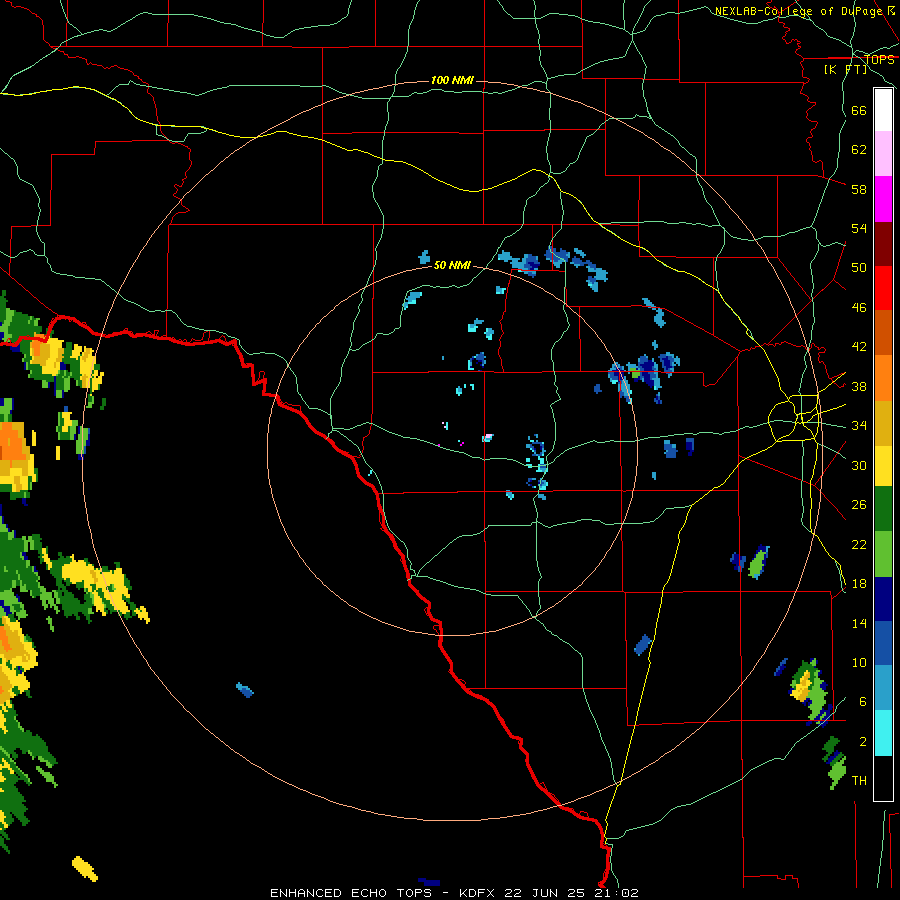This screenshot has height=900, width=900.
Task: Select the 62 label on the tops scale
Action: (859, 150)
